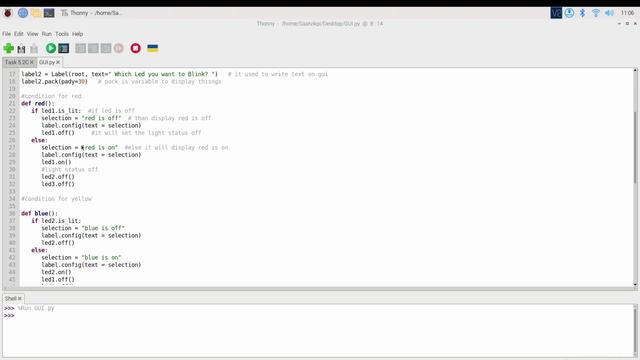
Task: Click the 'def blue():' line
Action: point(39,213)
